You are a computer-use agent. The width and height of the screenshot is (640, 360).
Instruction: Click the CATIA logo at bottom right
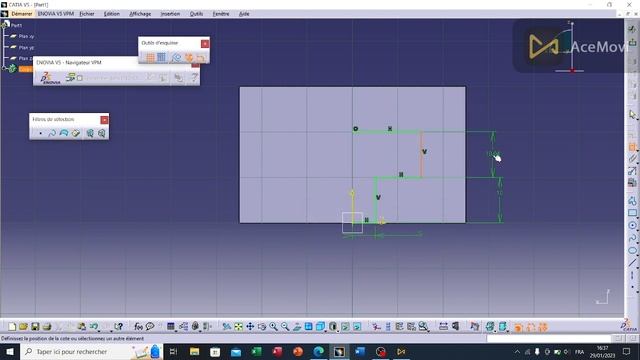click(x=629, y=325)
